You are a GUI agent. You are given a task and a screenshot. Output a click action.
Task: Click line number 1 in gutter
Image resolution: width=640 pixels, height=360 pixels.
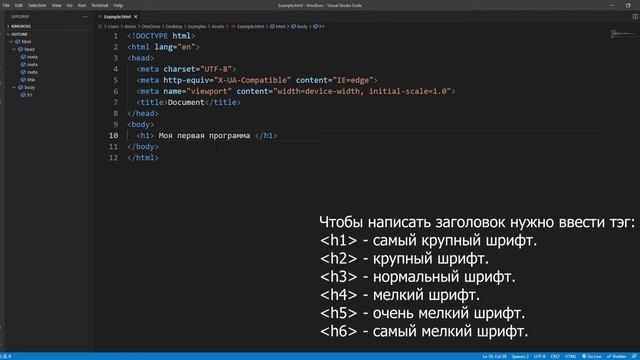(116, 36)
